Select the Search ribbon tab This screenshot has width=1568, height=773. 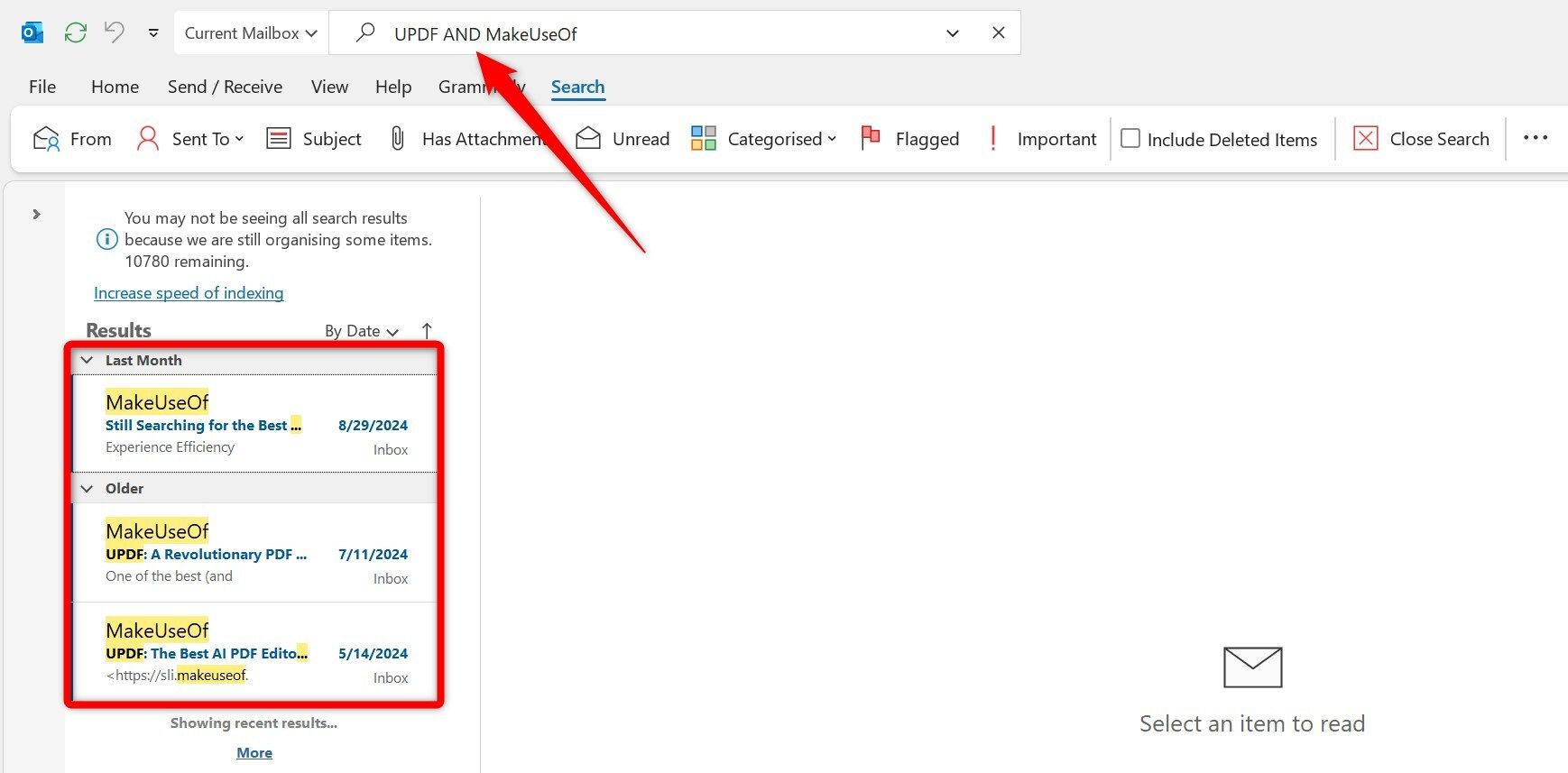pyautogui.click(x=577, y=87)
